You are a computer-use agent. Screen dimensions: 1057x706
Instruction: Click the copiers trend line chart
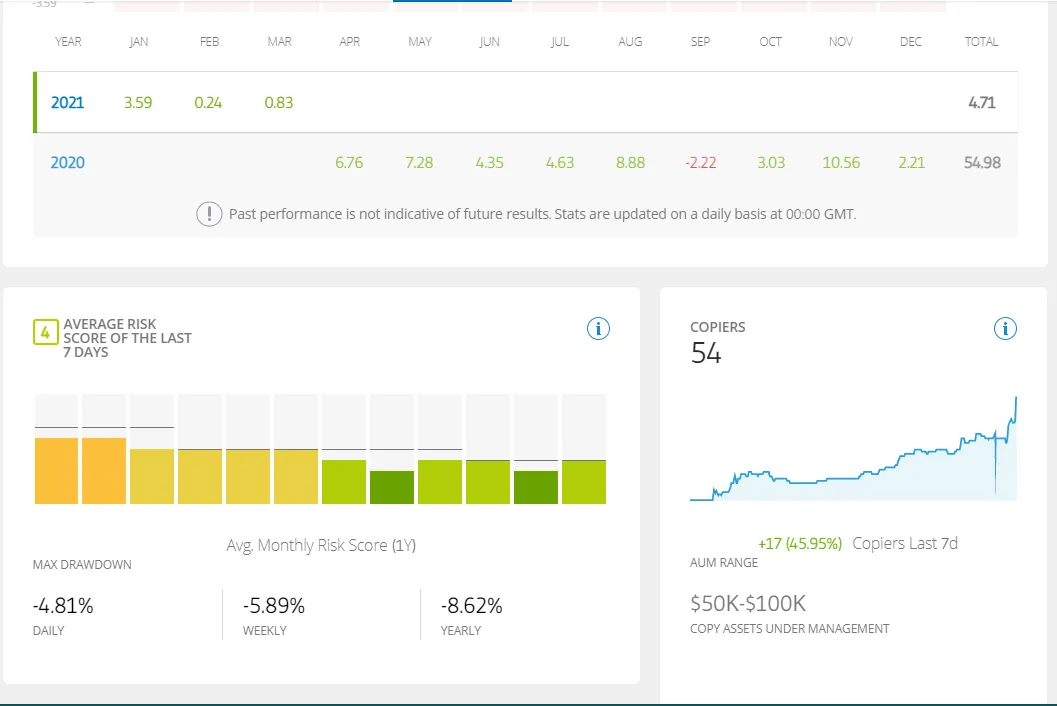tap(853, 449)
